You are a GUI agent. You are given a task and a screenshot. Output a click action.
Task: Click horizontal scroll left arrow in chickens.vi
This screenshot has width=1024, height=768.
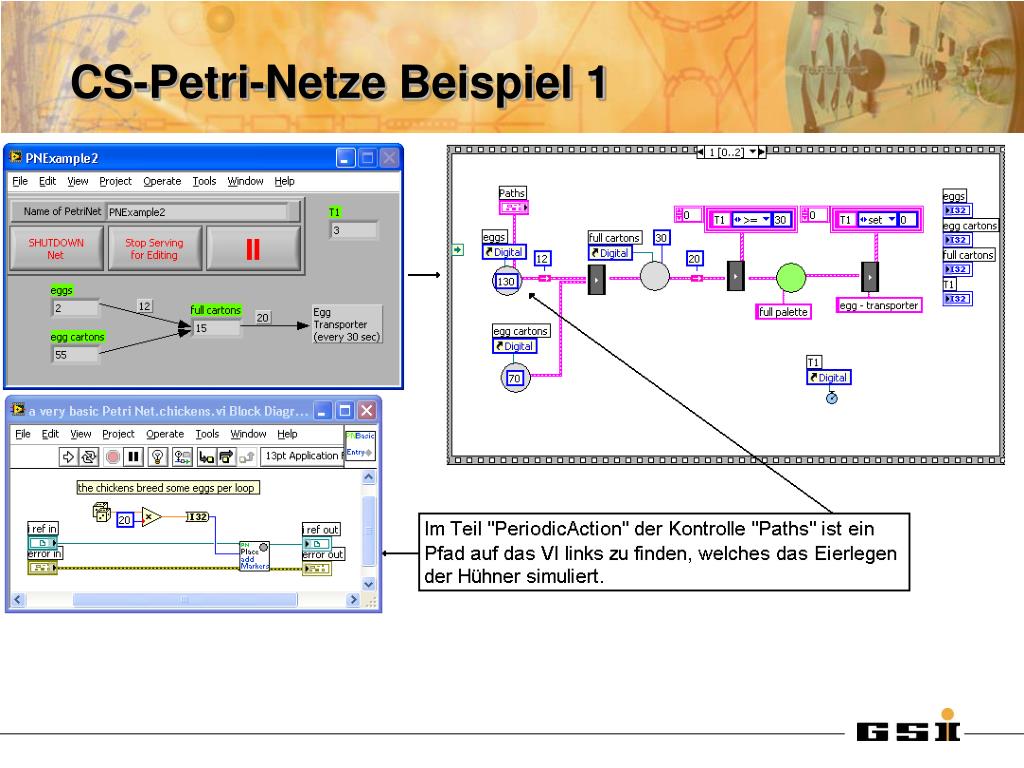pos(18,600)
